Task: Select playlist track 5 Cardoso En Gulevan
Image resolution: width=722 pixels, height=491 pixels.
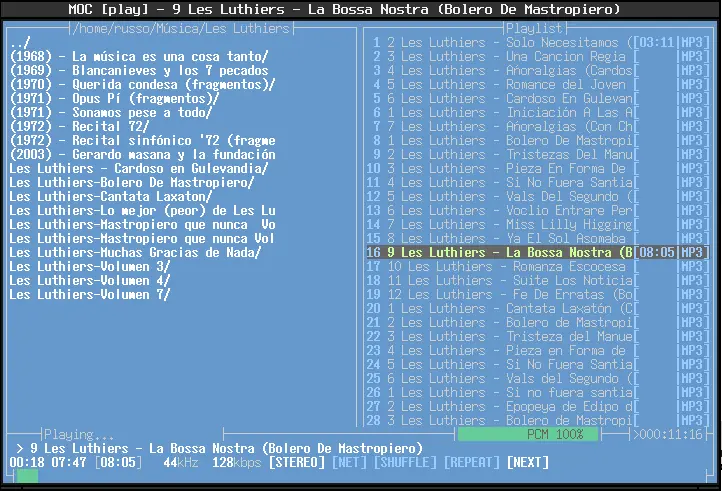Action: pyautogui.click(x=537, y=98)
